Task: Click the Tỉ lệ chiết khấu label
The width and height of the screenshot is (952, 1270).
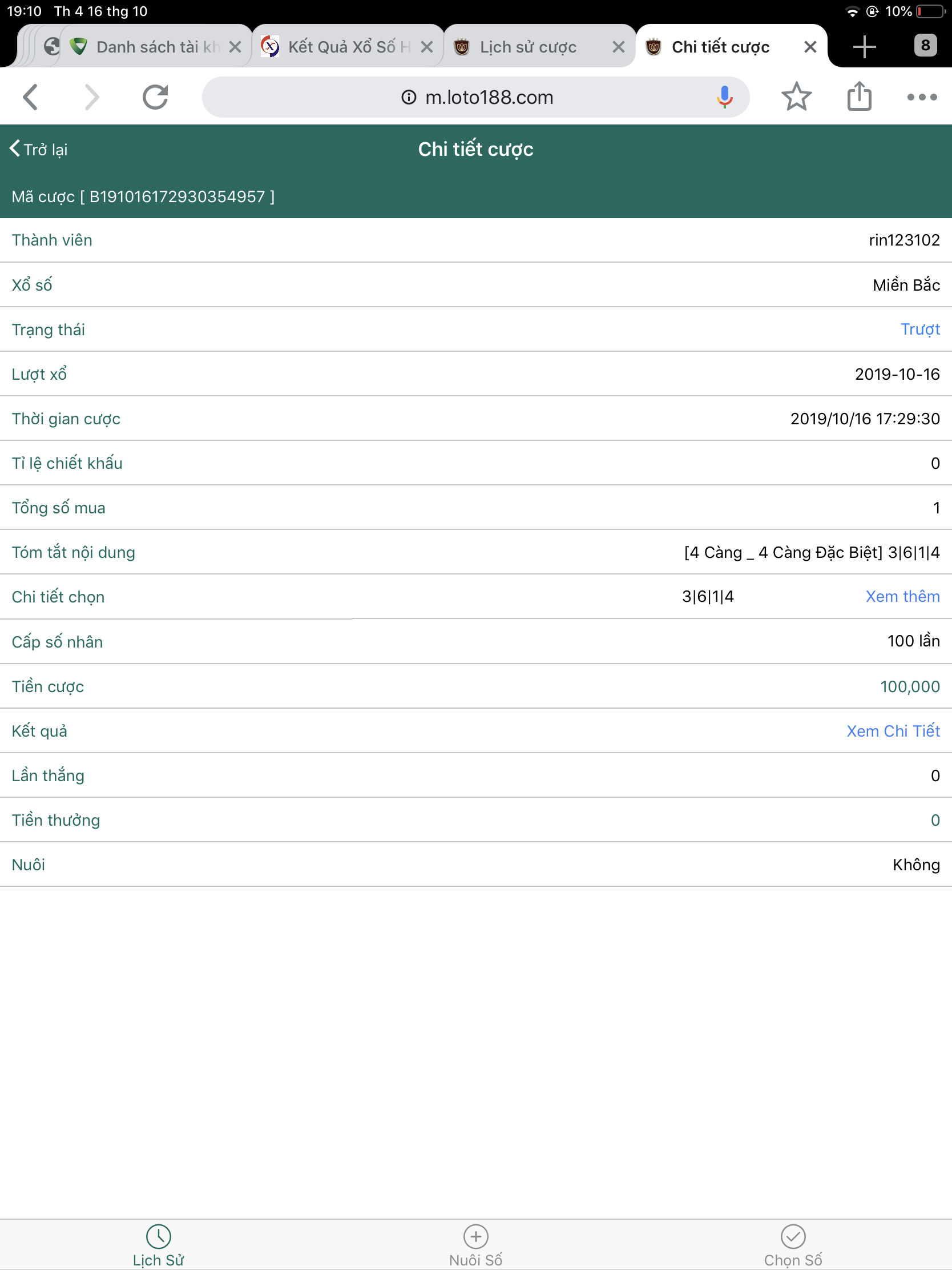Action: 67,463
